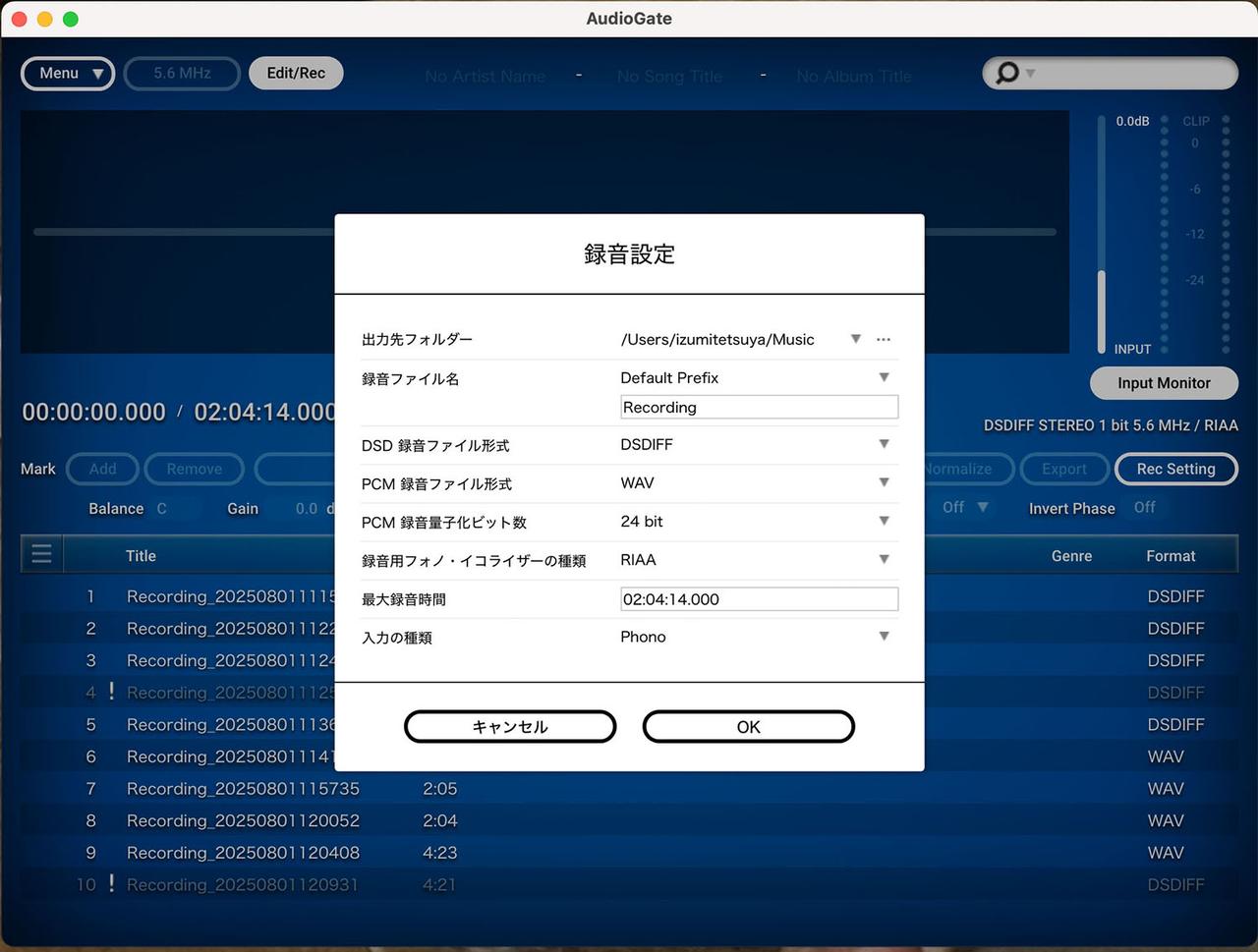The image size is (1258, 952).
Task: Confirm the recording settings with OK
Action: 748,726
